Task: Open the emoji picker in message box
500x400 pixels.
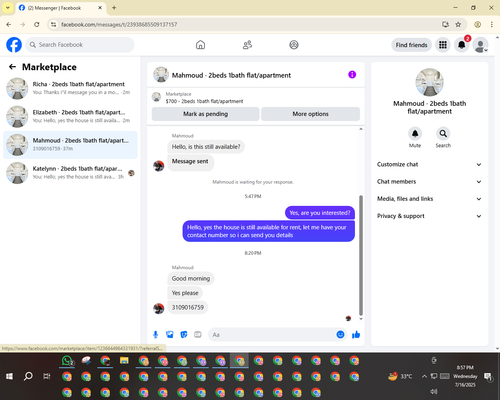Action: tap(340, 334)
